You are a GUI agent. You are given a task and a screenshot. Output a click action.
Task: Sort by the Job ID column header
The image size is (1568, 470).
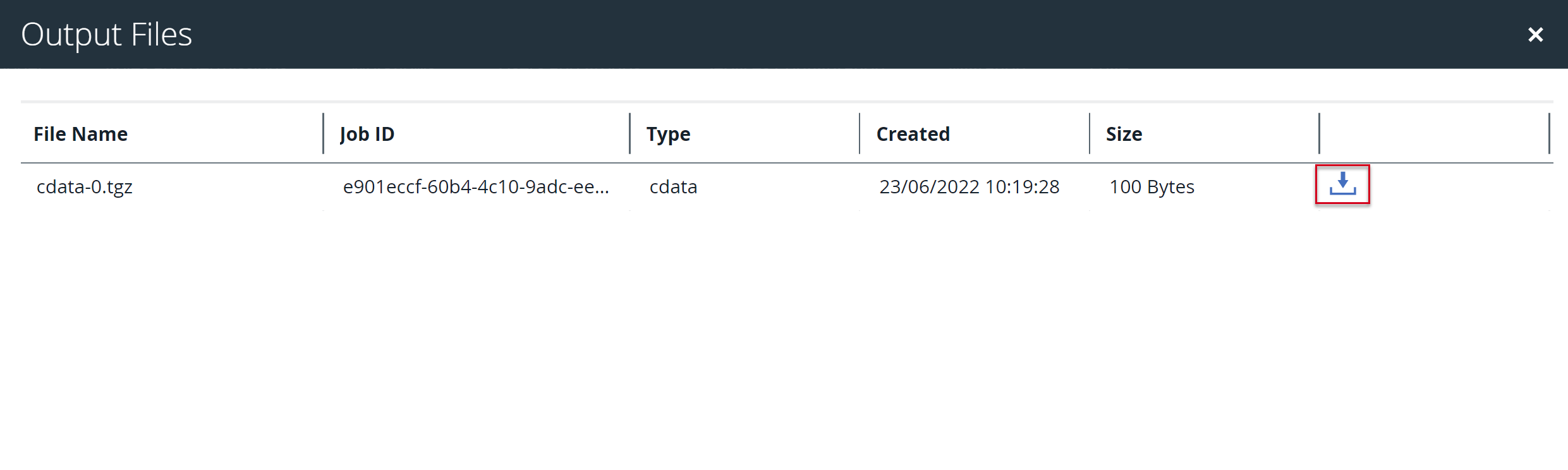coord(367,134)
